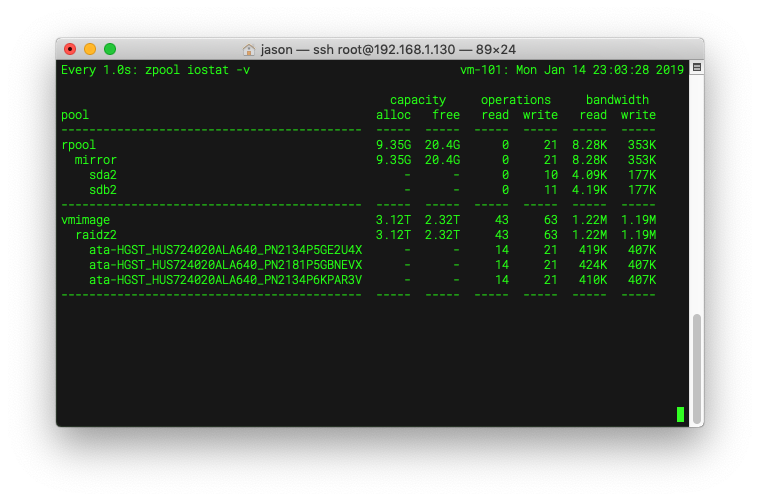This screenshot has height=501, width=760.
Task: Click disk name ending in PN2181P5GBNEVX
Action: tap(225, 265)
